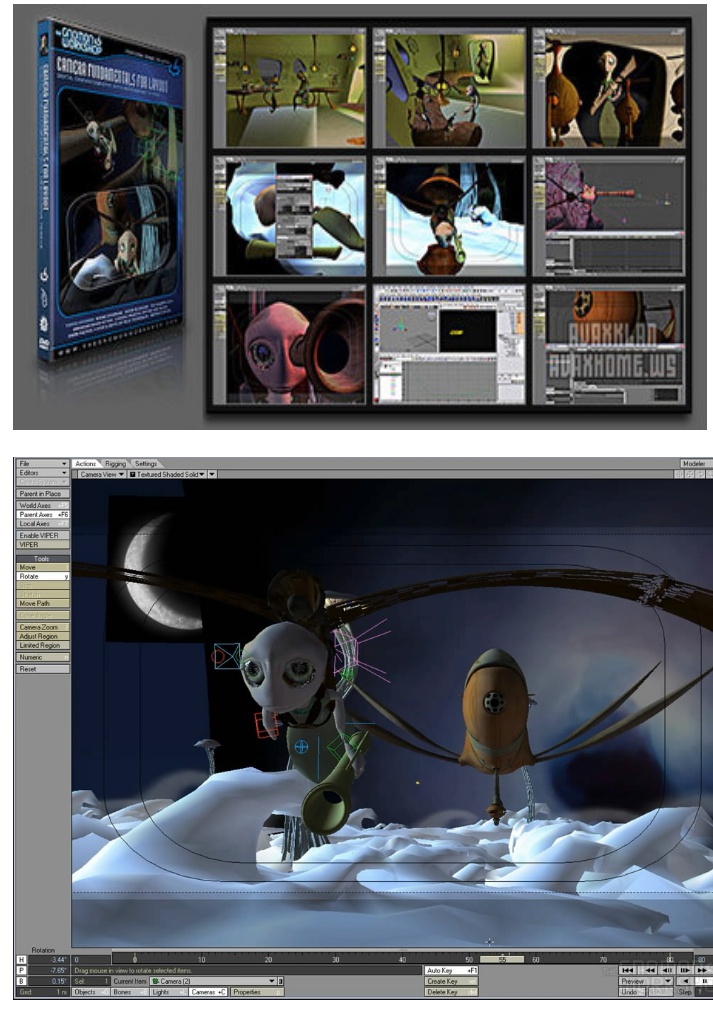Click the first frame field showing 0

click(x=91, y=960)
